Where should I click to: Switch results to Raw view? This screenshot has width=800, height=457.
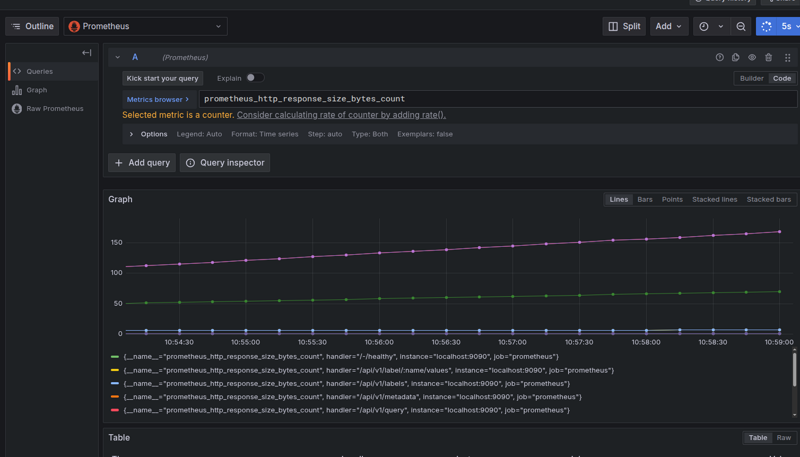click(784, 438)
